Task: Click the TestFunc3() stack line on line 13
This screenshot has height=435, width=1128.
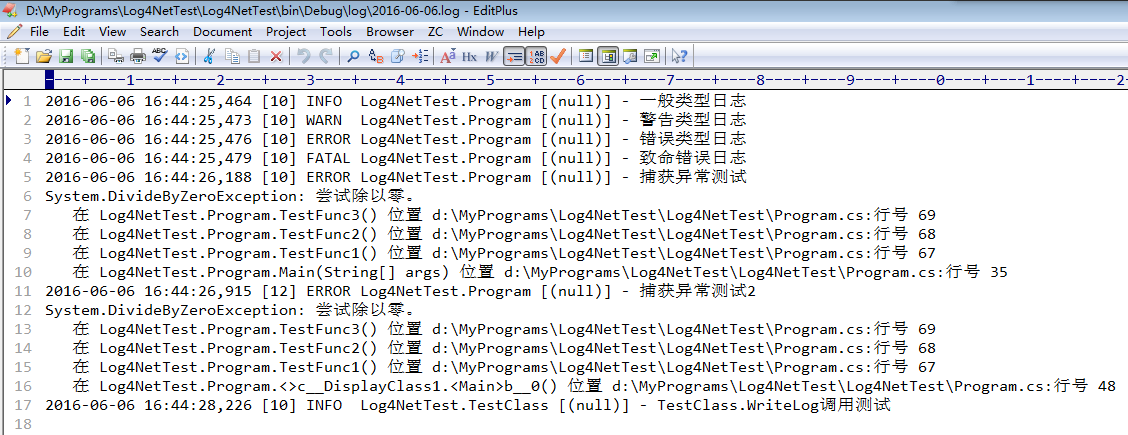Action: coord(504,329)
